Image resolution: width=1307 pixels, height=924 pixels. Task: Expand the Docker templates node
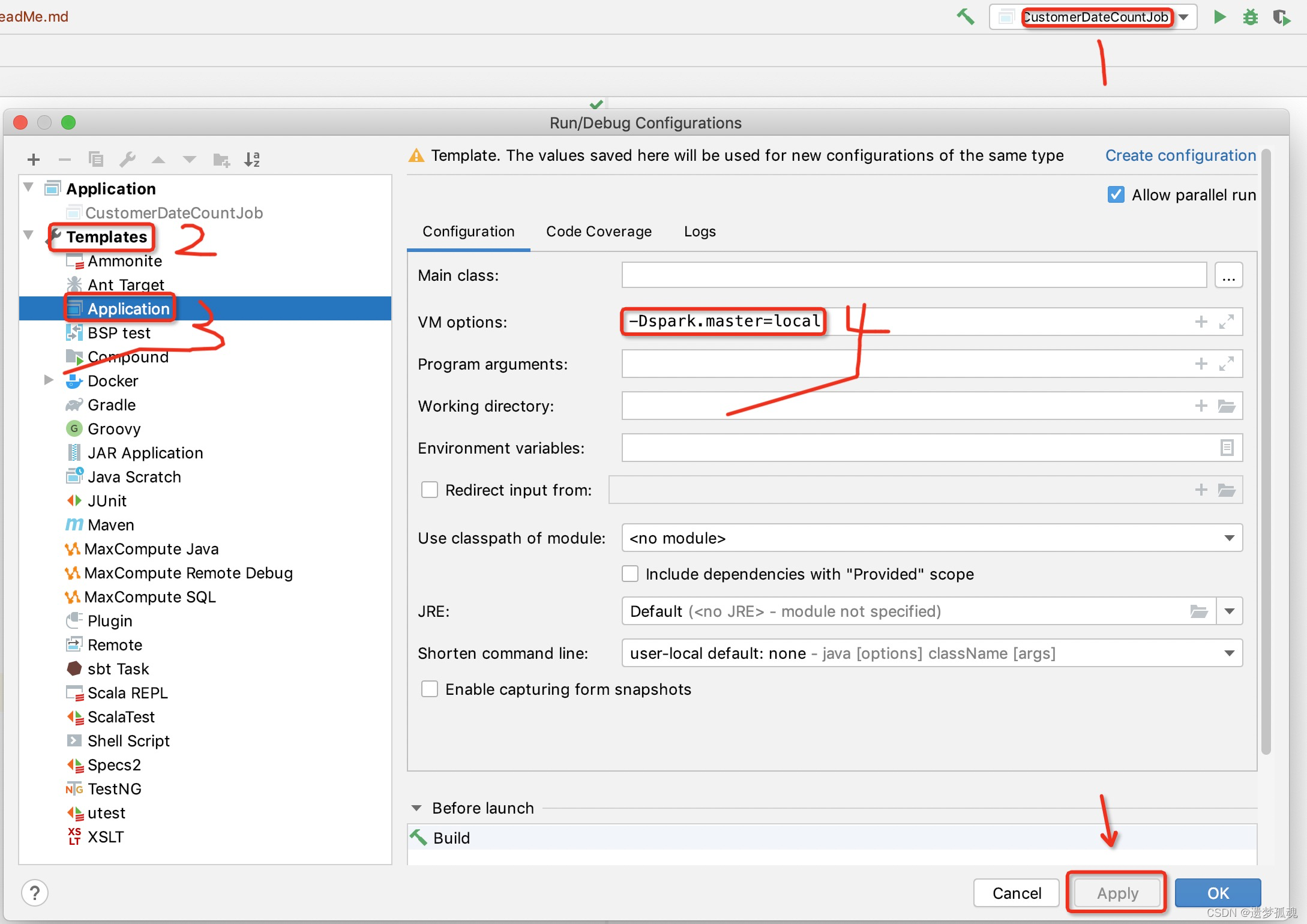tap(48, 380)
